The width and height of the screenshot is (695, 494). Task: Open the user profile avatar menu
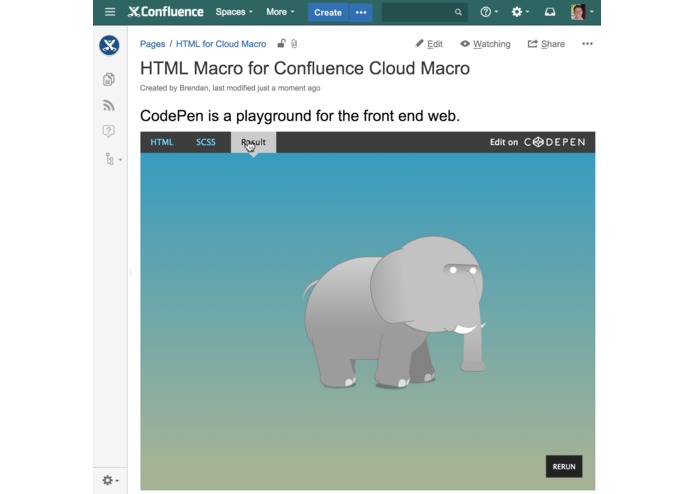pos(582,12)
